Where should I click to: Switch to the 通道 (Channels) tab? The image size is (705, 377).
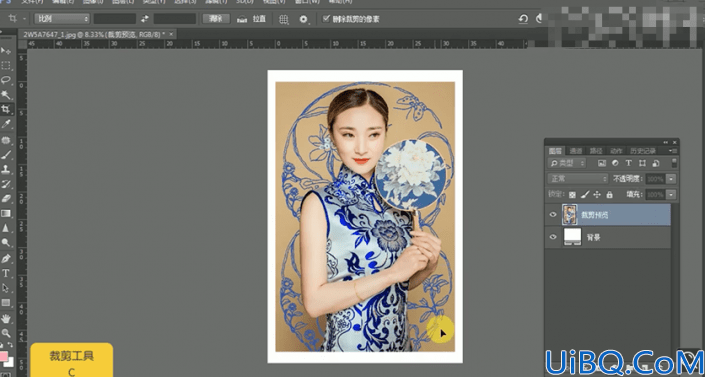(576, 151)
